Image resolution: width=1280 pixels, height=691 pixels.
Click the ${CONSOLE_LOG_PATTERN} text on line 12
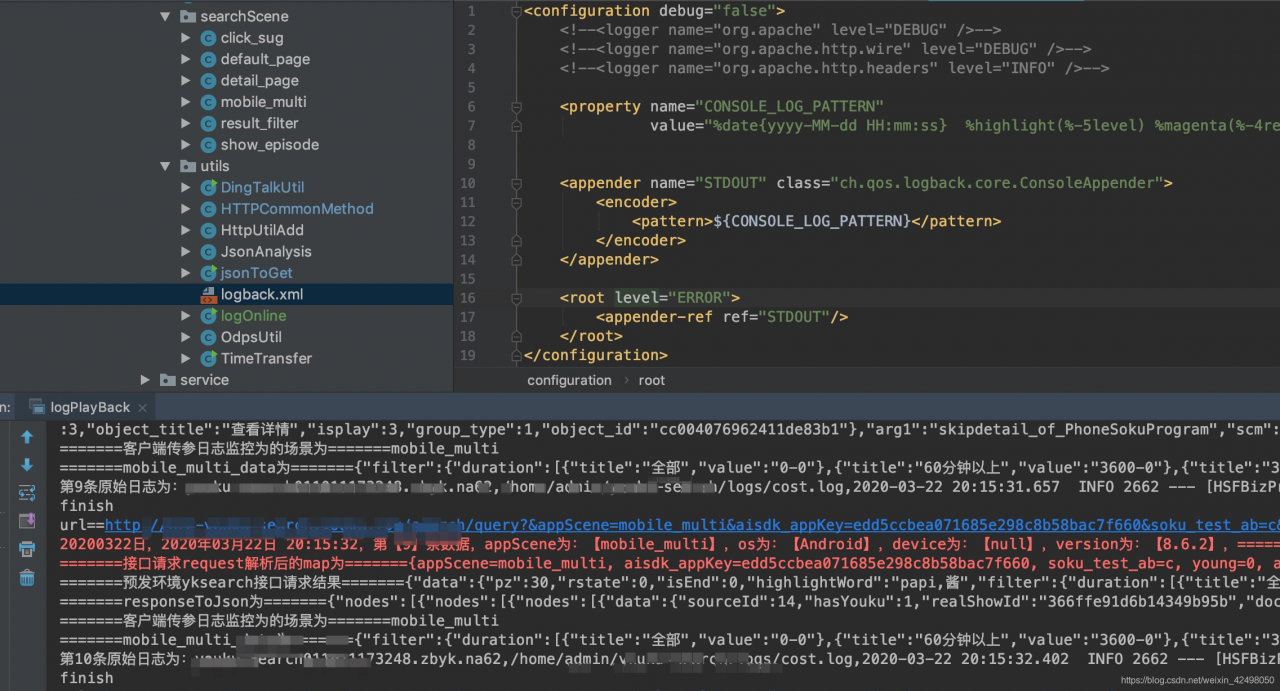[812, 221]
